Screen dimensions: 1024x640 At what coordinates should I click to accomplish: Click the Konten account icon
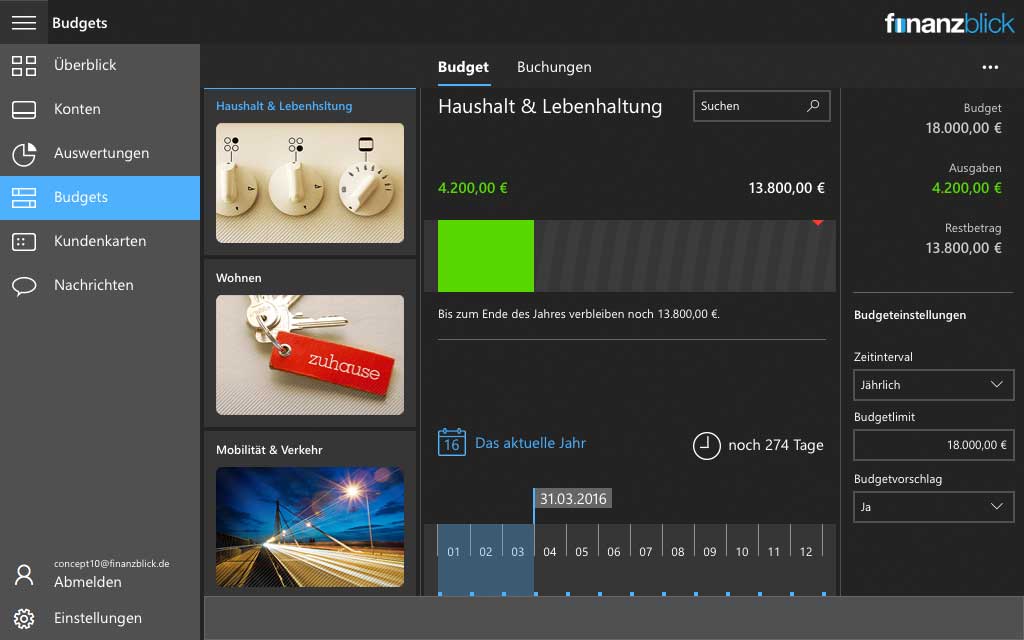click(x=24, y=110)
